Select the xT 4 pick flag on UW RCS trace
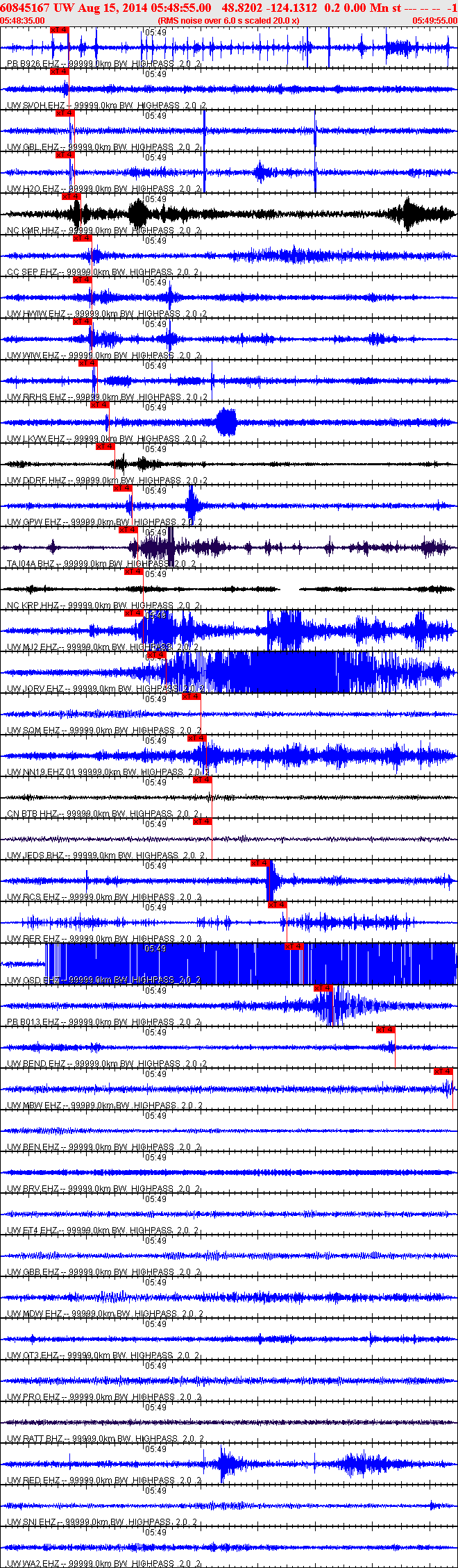The height and width of the screenshot is (1568, 458). point(260,863)
